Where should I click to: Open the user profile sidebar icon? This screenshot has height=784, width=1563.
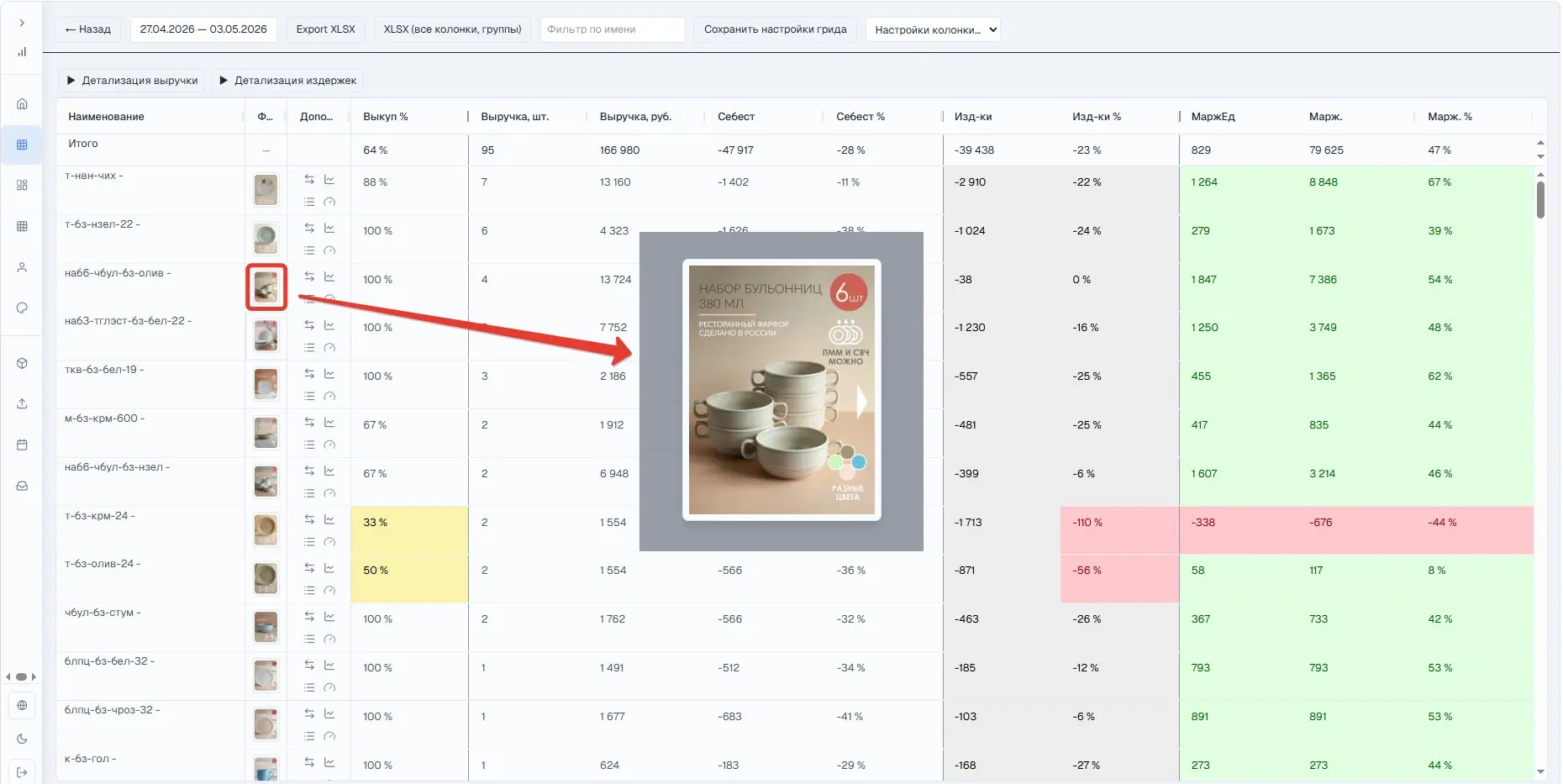(22, 267)
